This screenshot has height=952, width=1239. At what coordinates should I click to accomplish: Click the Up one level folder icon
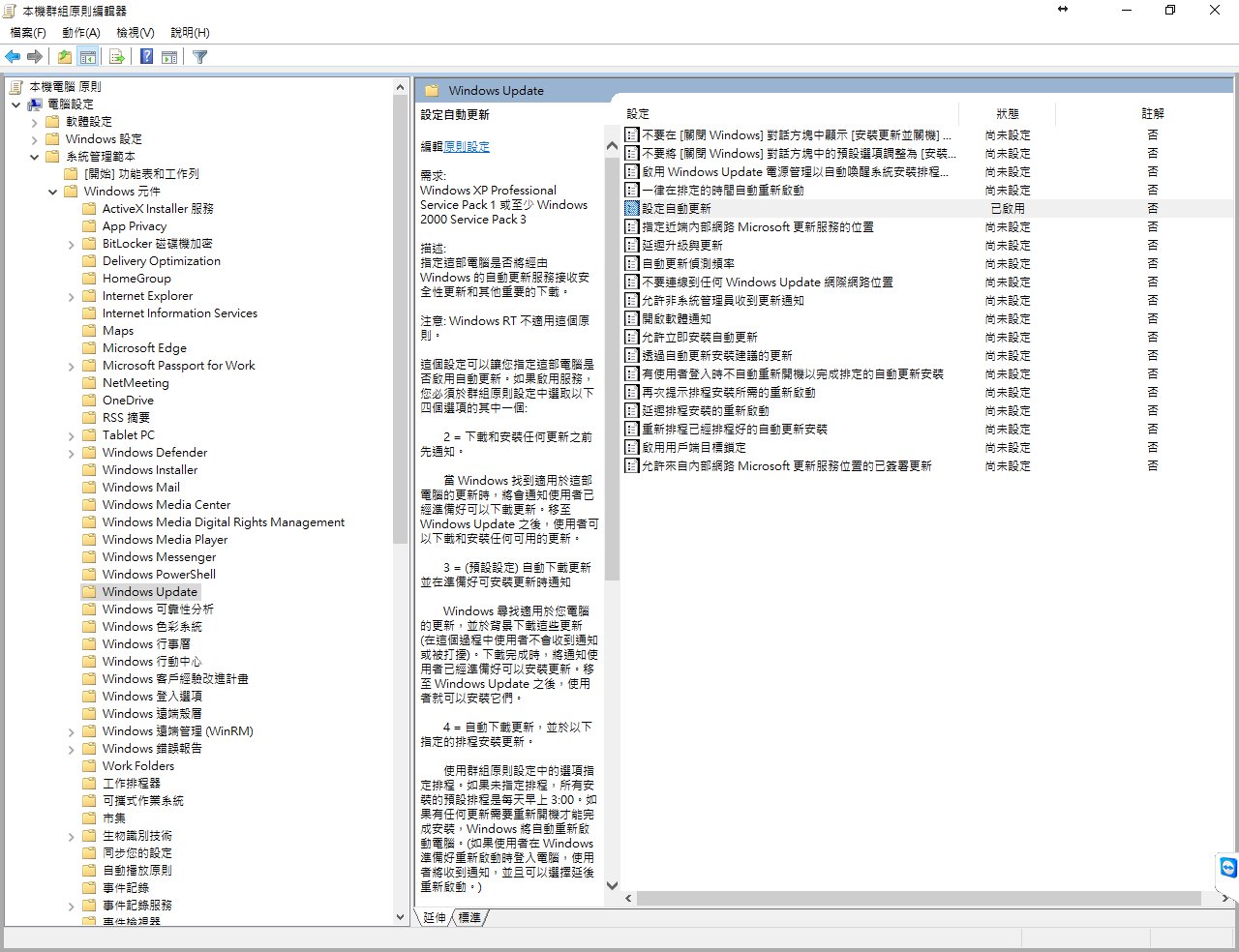[64, 57]
